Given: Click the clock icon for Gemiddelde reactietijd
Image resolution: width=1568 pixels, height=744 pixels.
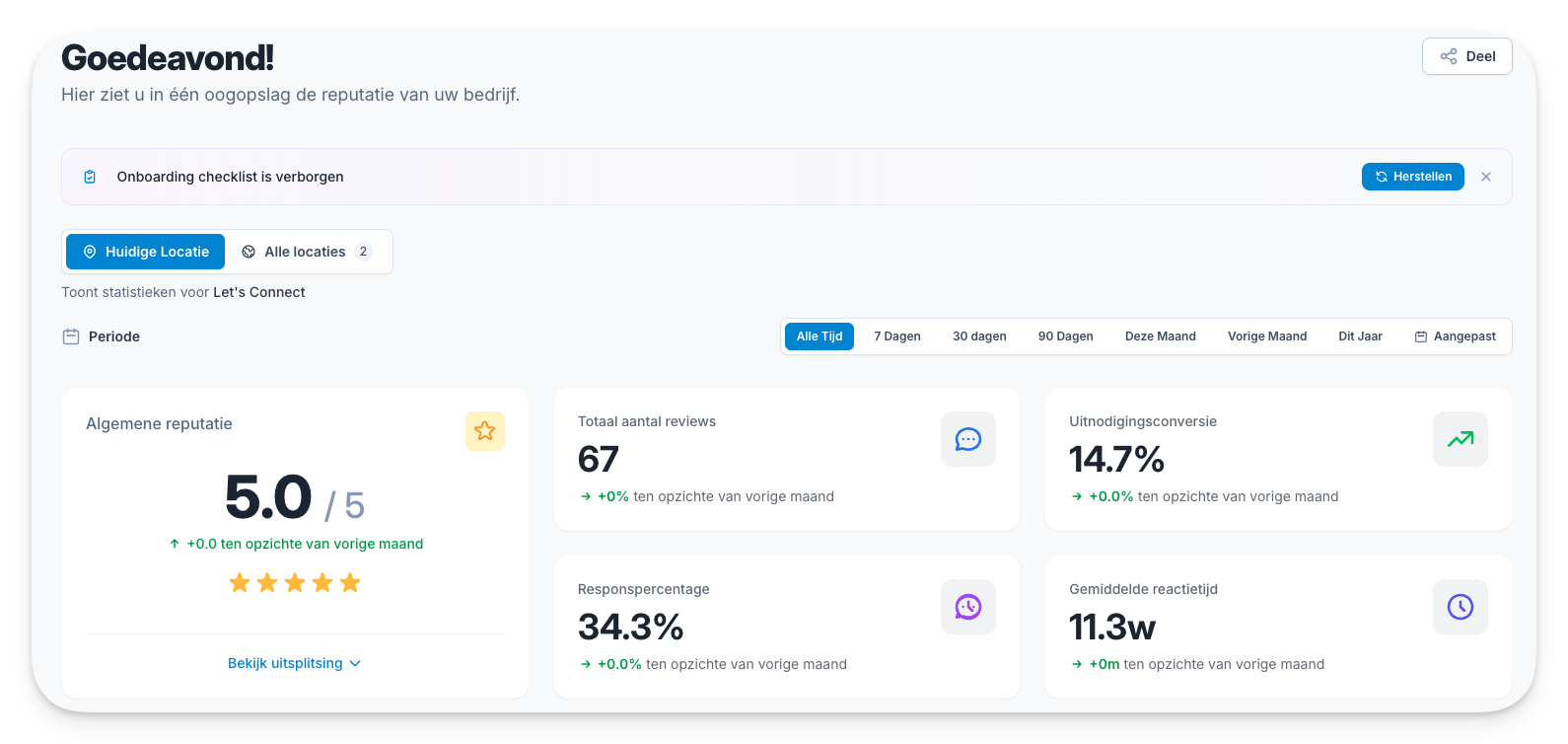Looking at the screenshot, I should click(x=1460, y=607).
